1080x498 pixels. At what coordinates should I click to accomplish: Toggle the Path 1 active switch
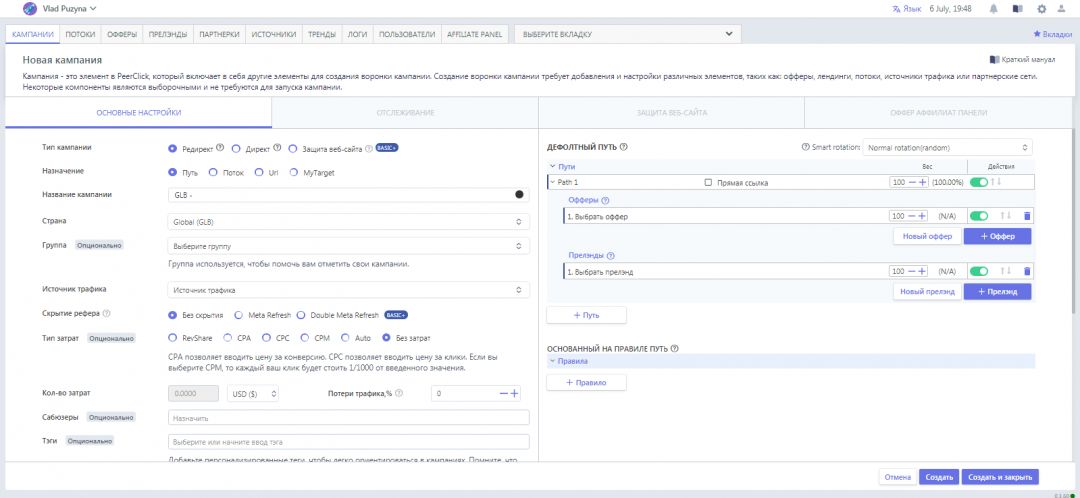pos(979,182)
